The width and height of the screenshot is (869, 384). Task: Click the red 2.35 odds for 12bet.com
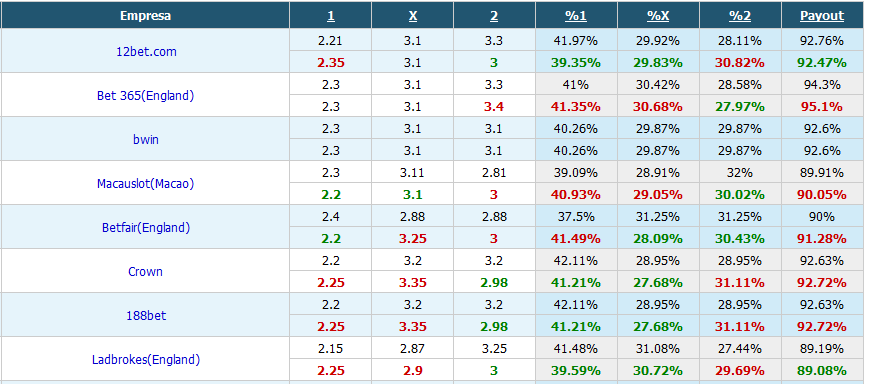coord(331,63)
